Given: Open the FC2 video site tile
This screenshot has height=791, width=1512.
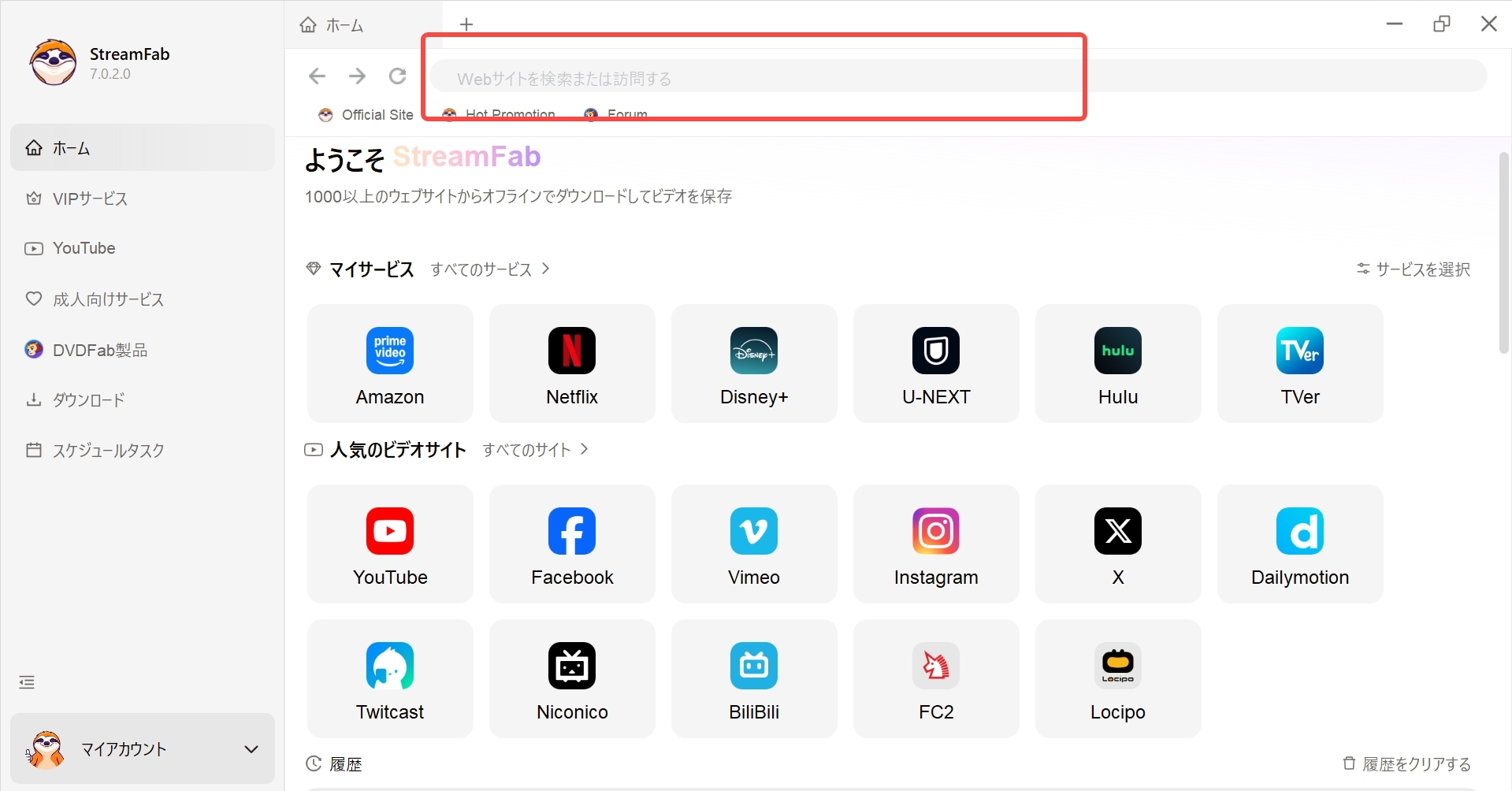Looking at the screenshot, I should (936, 678).
